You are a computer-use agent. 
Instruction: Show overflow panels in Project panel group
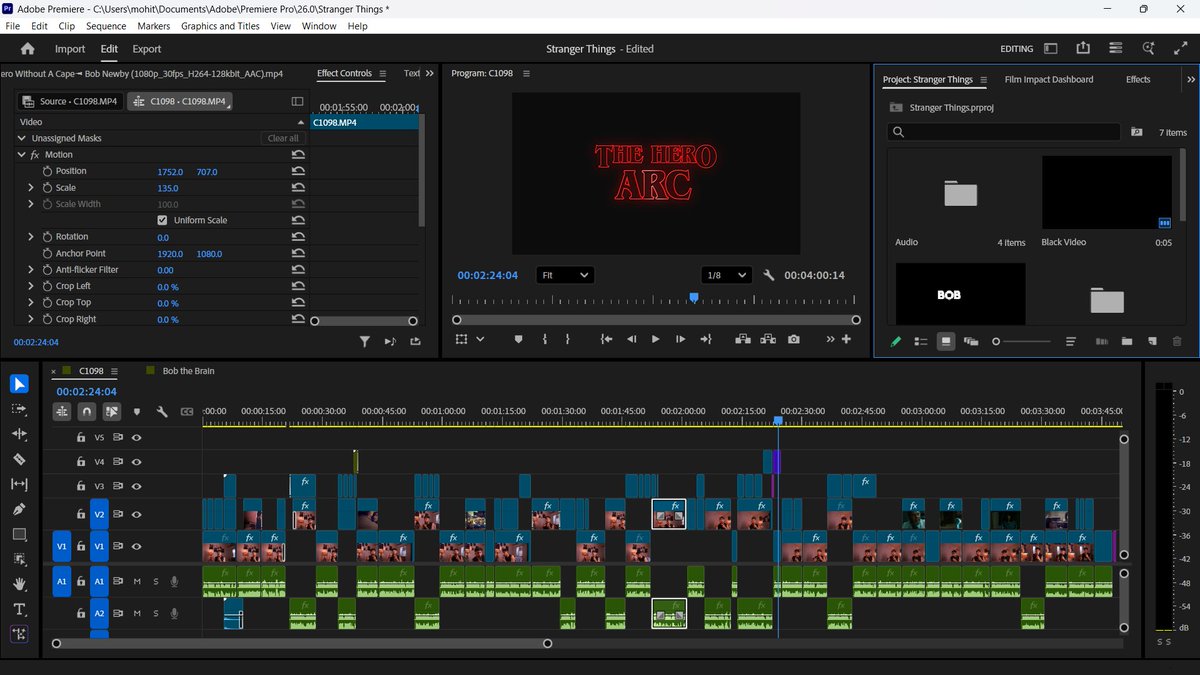1191,79
